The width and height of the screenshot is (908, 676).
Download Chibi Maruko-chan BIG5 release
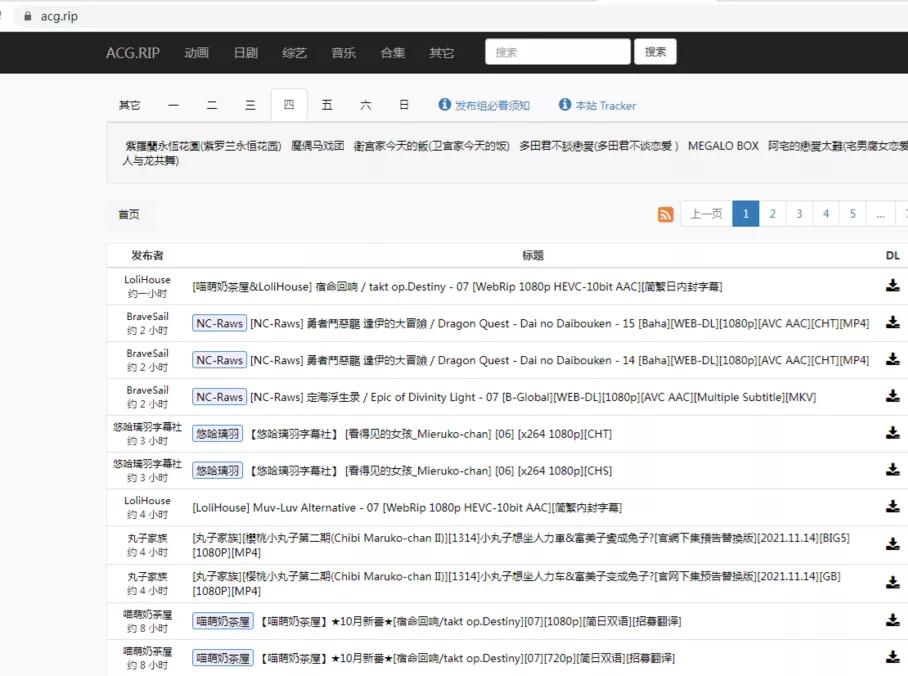tap(891, 544)
